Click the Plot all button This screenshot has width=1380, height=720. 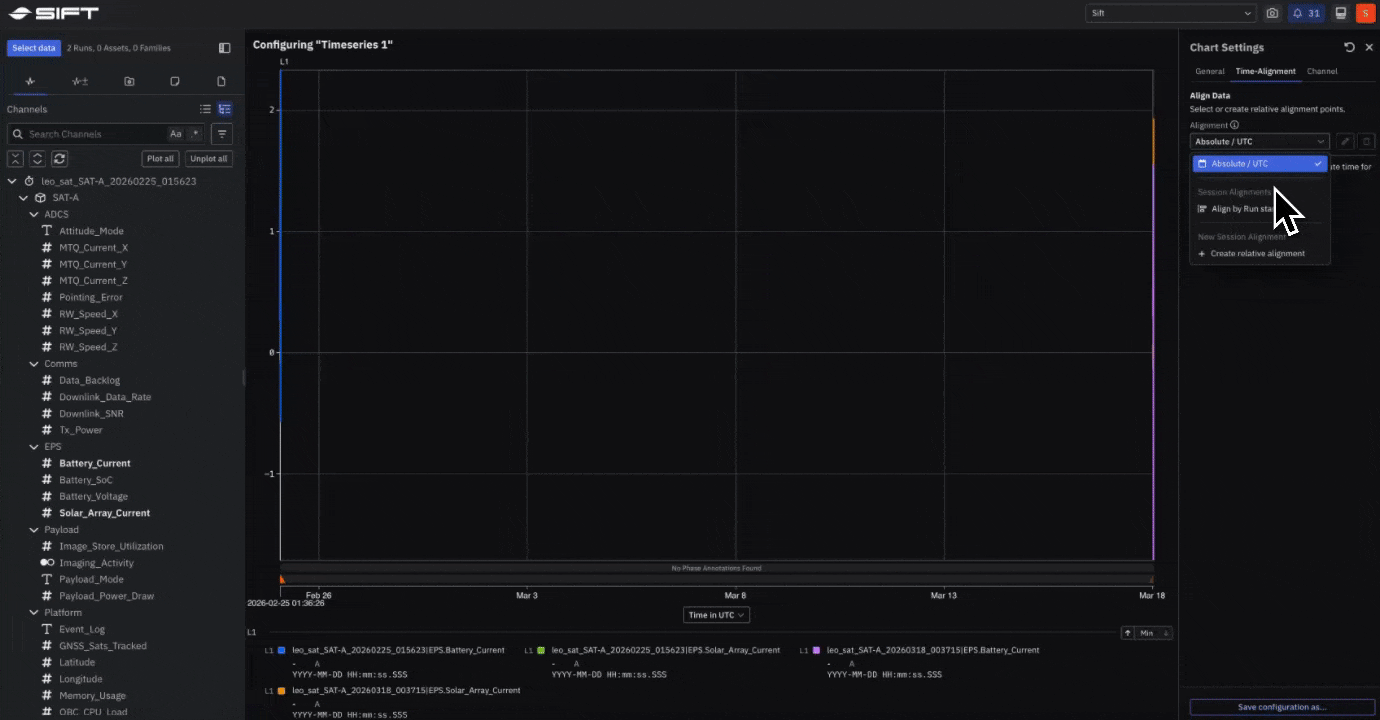[x=159, y=158]
